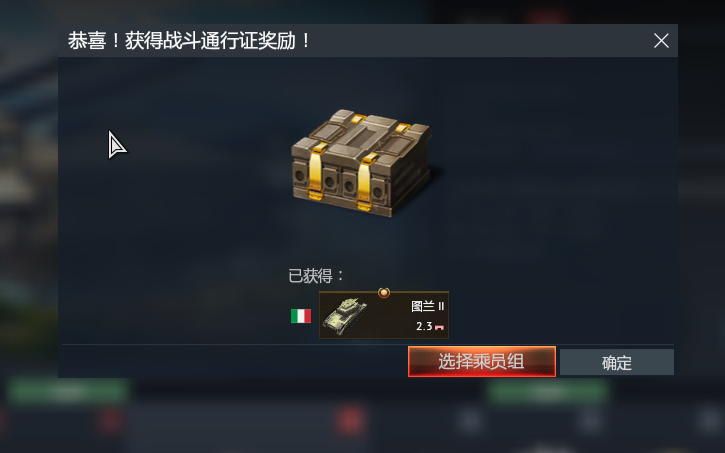This screenshot has height=453, width=725.
Task: Confirm the reward with 确定
Action: point(617,362)
